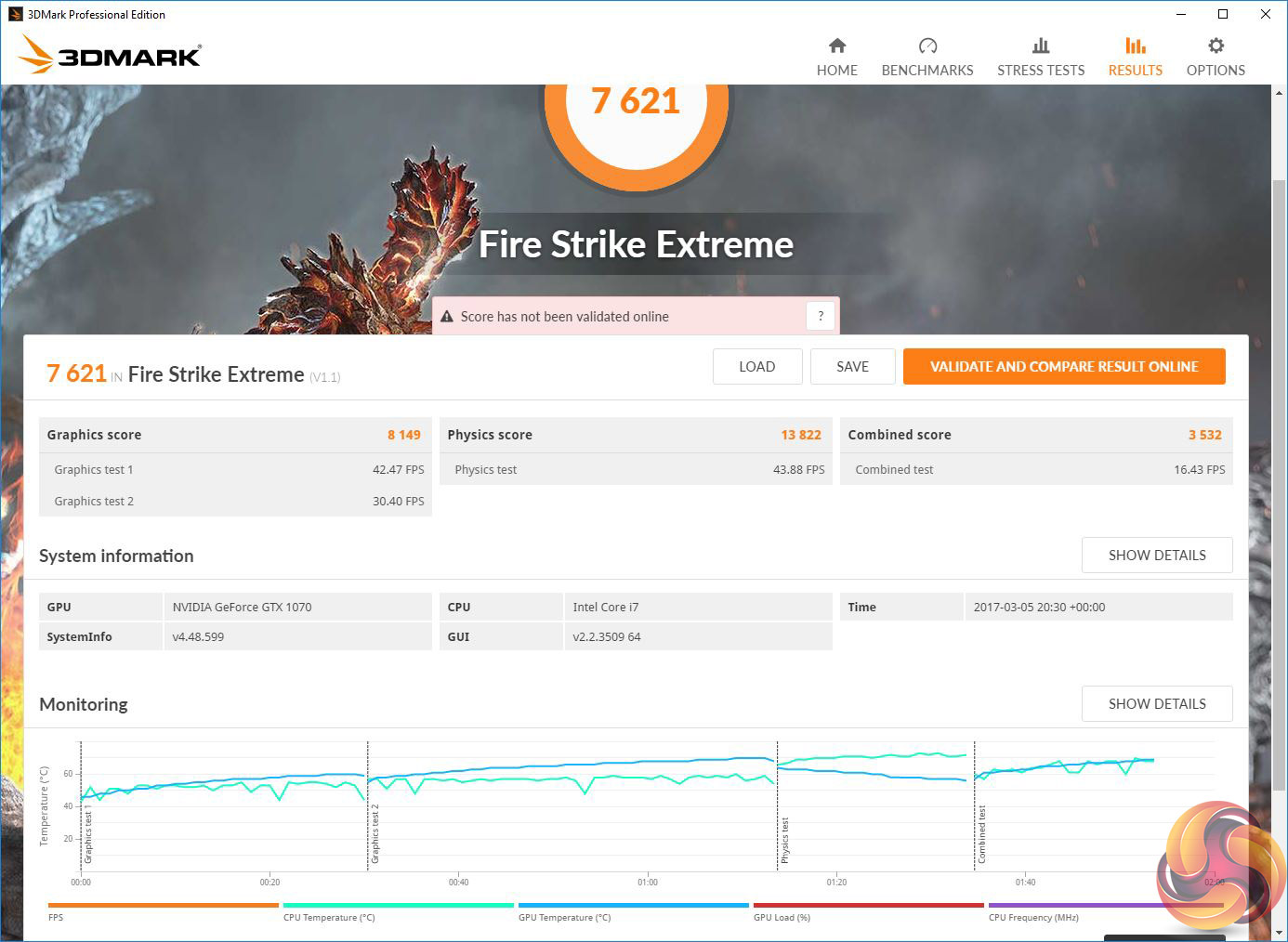Click the warning triangle beside validation message
The height and width of the screenshot is (942, 1288).
(x=447, y=317)
